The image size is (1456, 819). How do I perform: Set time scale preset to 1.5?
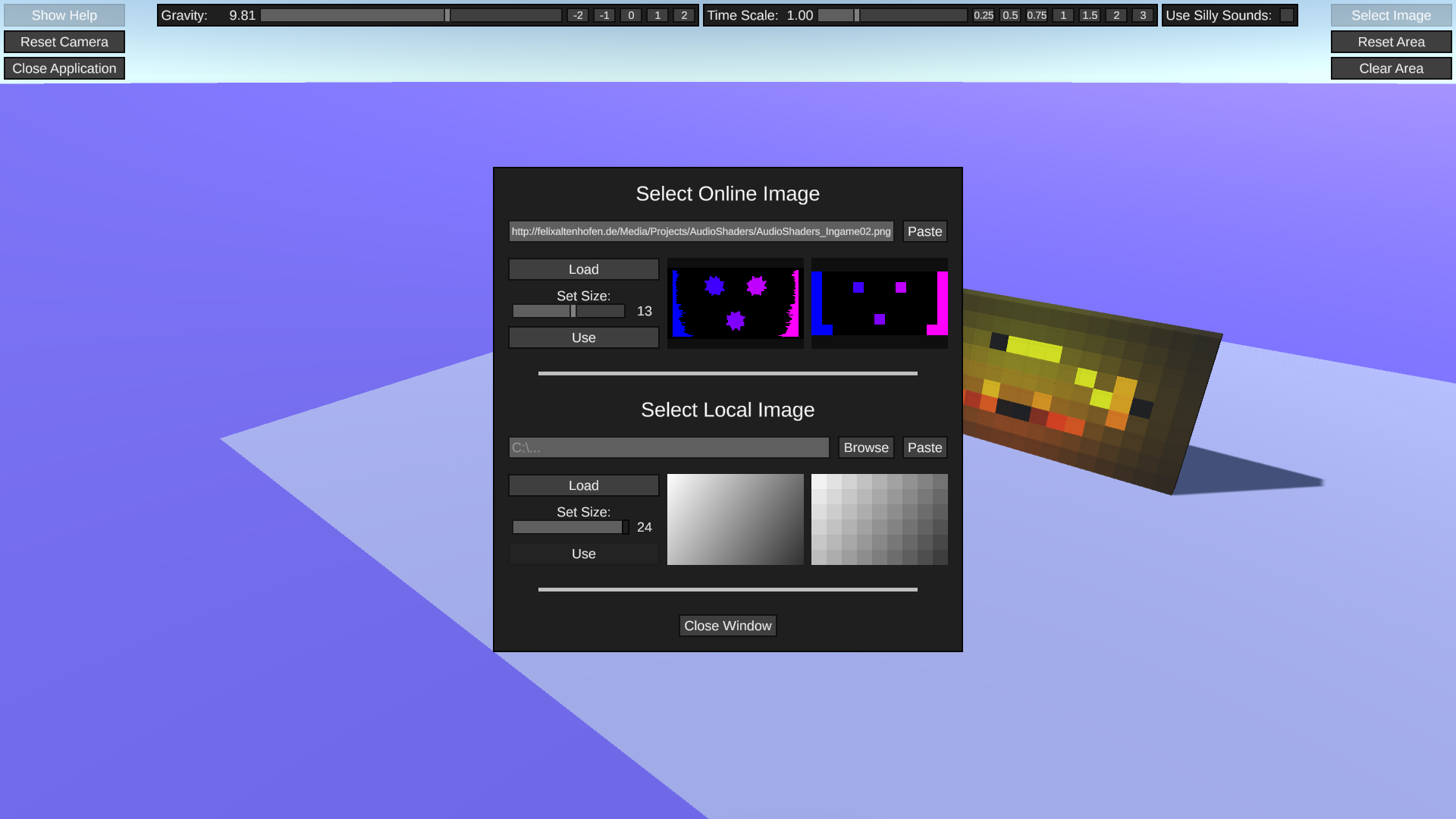(x=1090, y=15)
